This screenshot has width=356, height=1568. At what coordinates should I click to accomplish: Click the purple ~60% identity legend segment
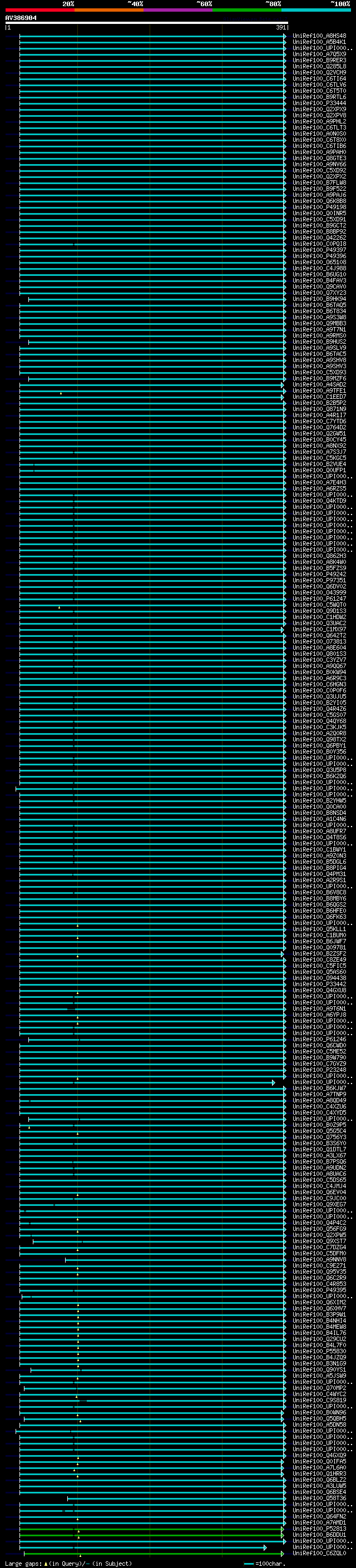177,10
